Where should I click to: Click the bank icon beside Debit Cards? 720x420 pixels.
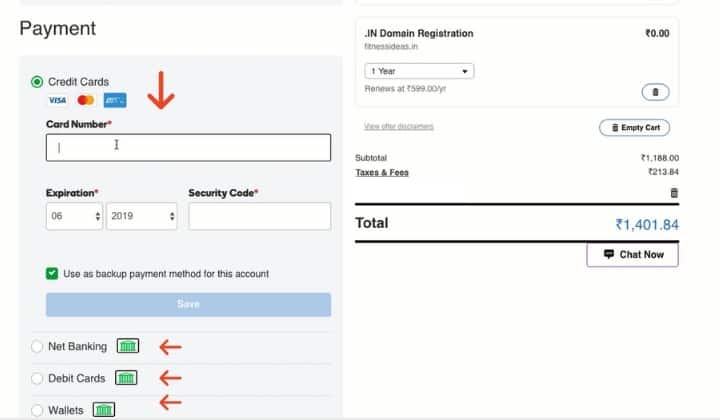click(125, 379)
